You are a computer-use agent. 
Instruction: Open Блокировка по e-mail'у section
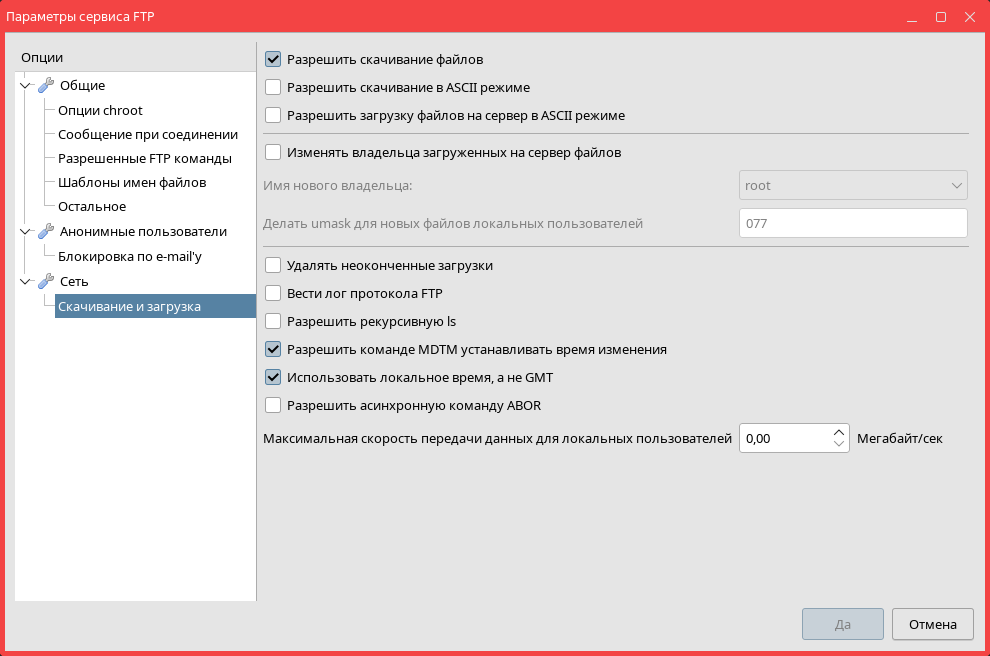130,256
